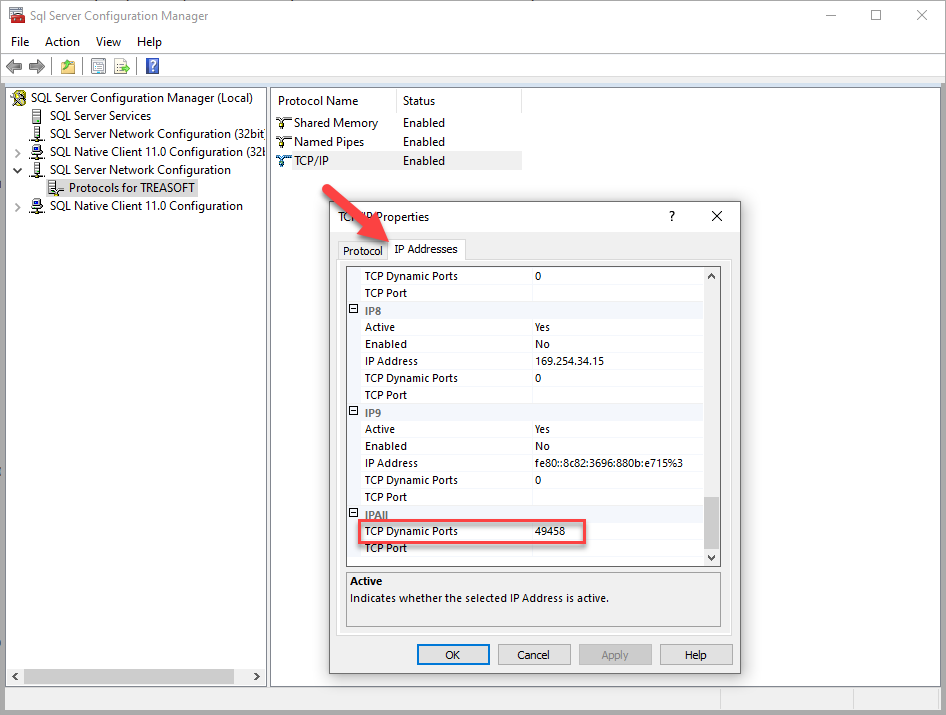Click the properties list scroll-up arrow

[711, 276]
